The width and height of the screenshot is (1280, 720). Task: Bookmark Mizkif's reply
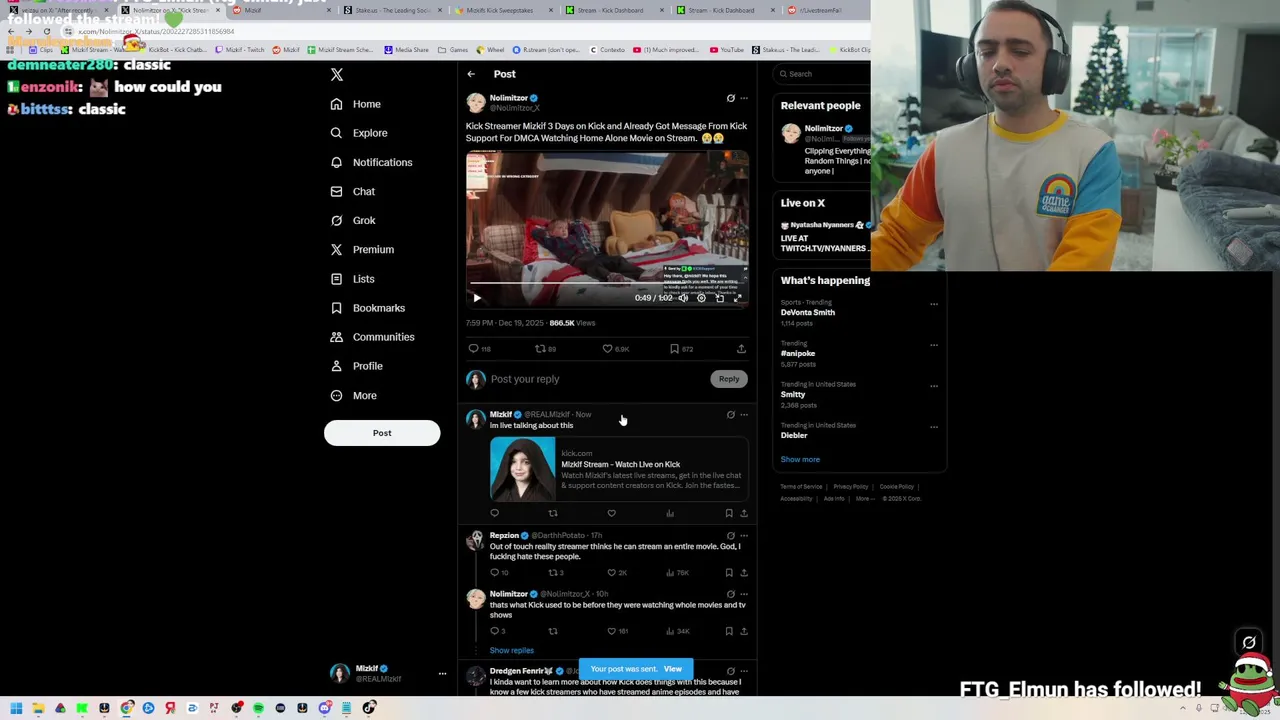coord(729,513)
